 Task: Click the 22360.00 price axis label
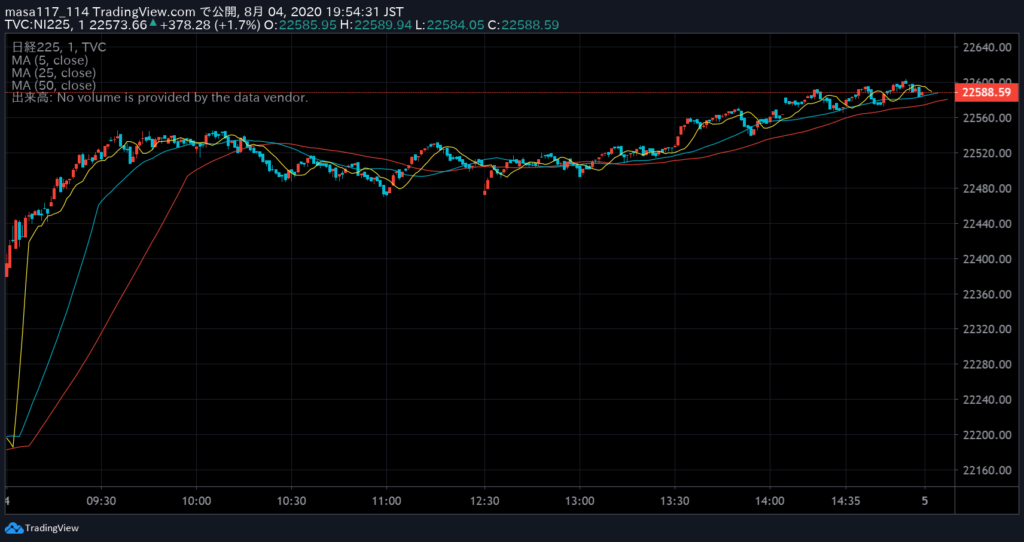pos(987,295)
